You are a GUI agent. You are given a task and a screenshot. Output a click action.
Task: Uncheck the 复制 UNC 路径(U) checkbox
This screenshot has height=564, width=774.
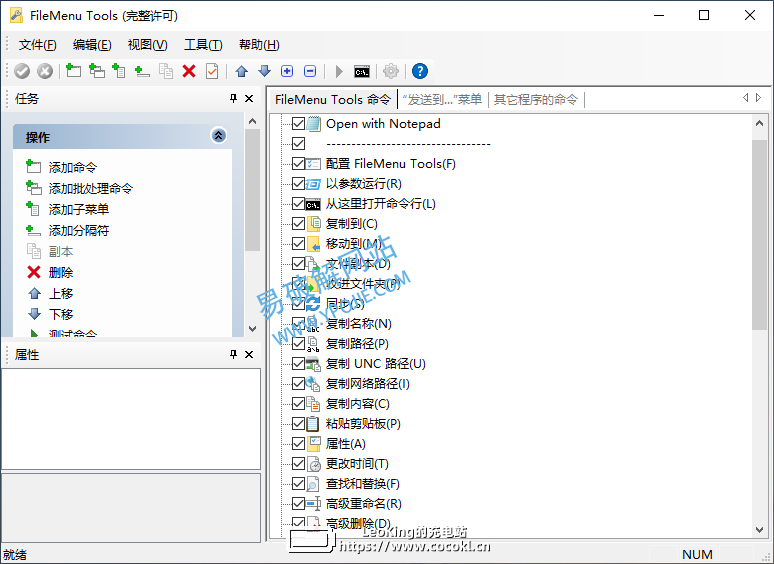(x=299, y=364)
